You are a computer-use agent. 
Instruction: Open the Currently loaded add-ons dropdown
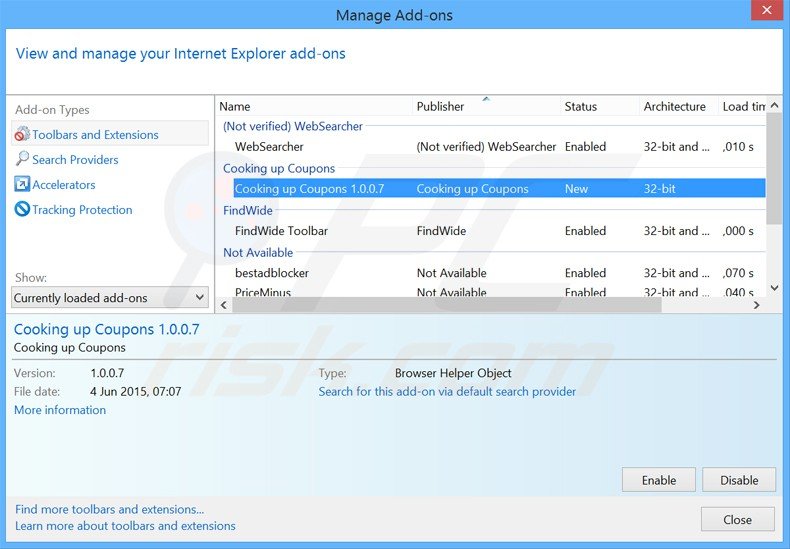110,298
